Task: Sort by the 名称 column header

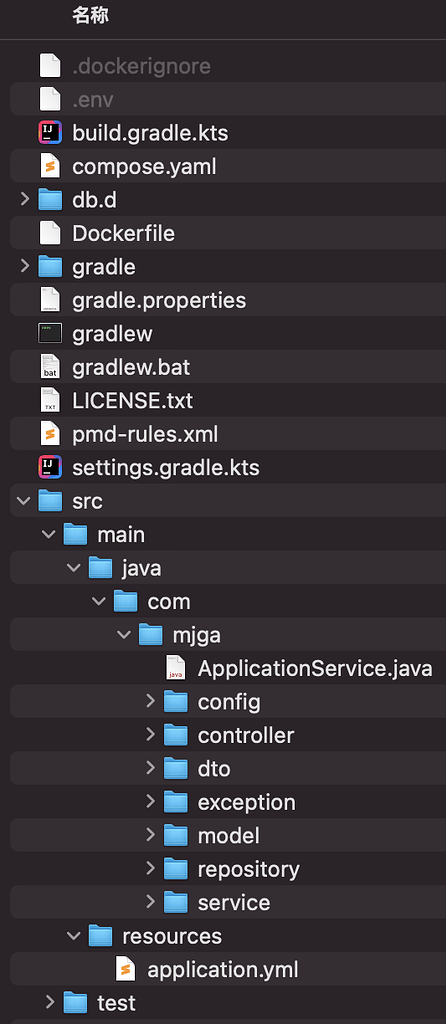Action: pos(90,16)
